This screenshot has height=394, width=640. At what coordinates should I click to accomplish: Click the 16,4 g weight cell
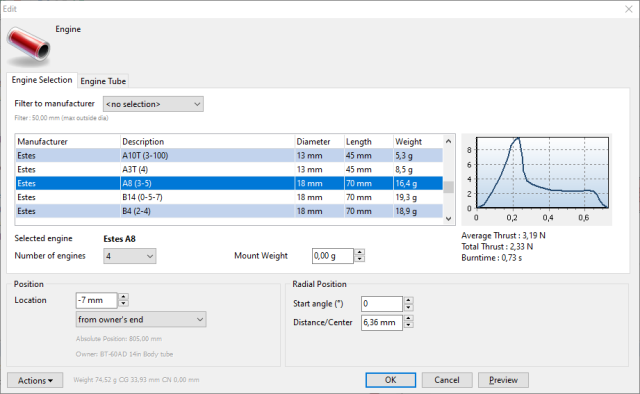coord(418,183)
